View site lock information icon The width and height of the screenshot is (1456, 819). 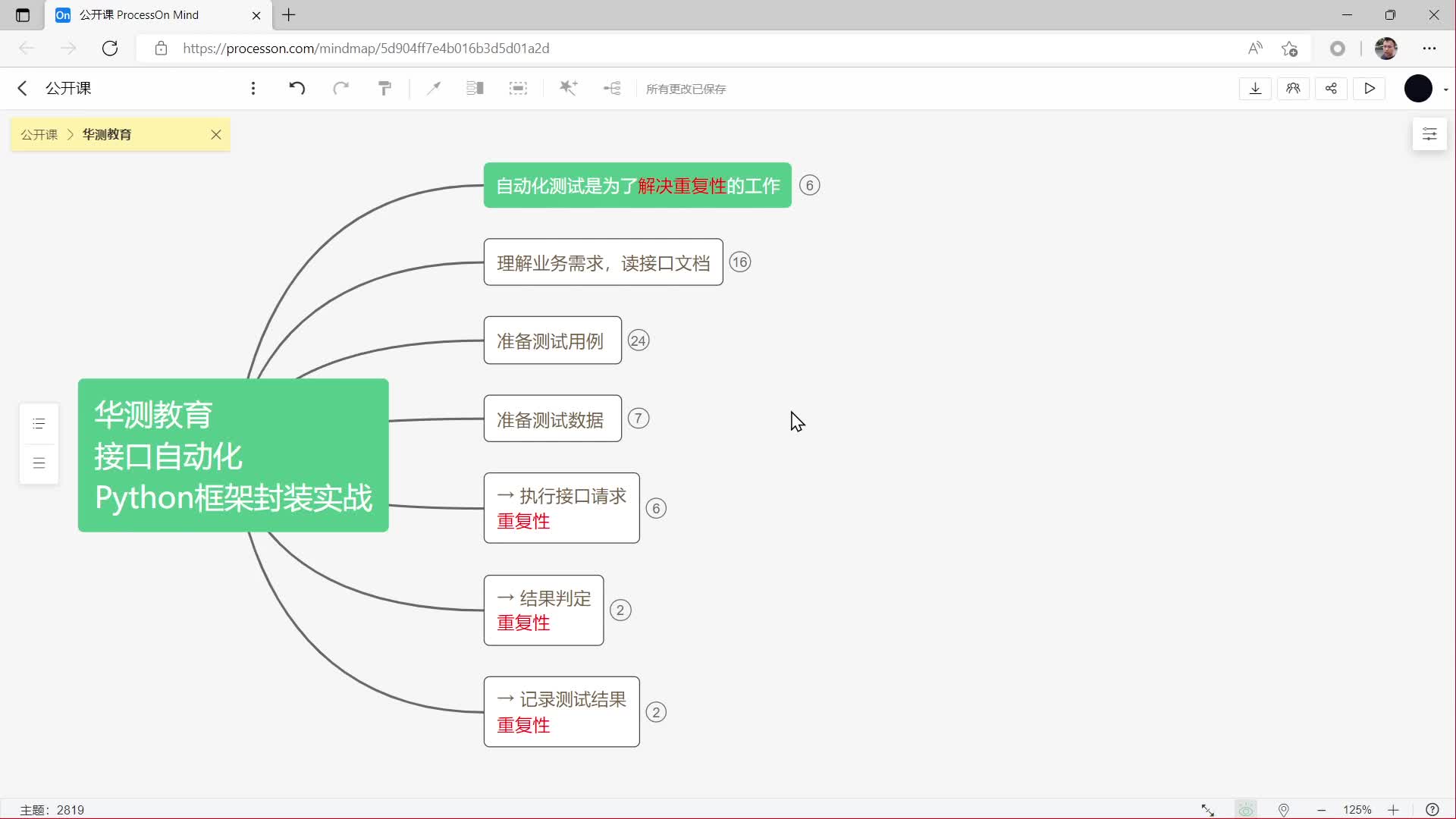point(161,49)
